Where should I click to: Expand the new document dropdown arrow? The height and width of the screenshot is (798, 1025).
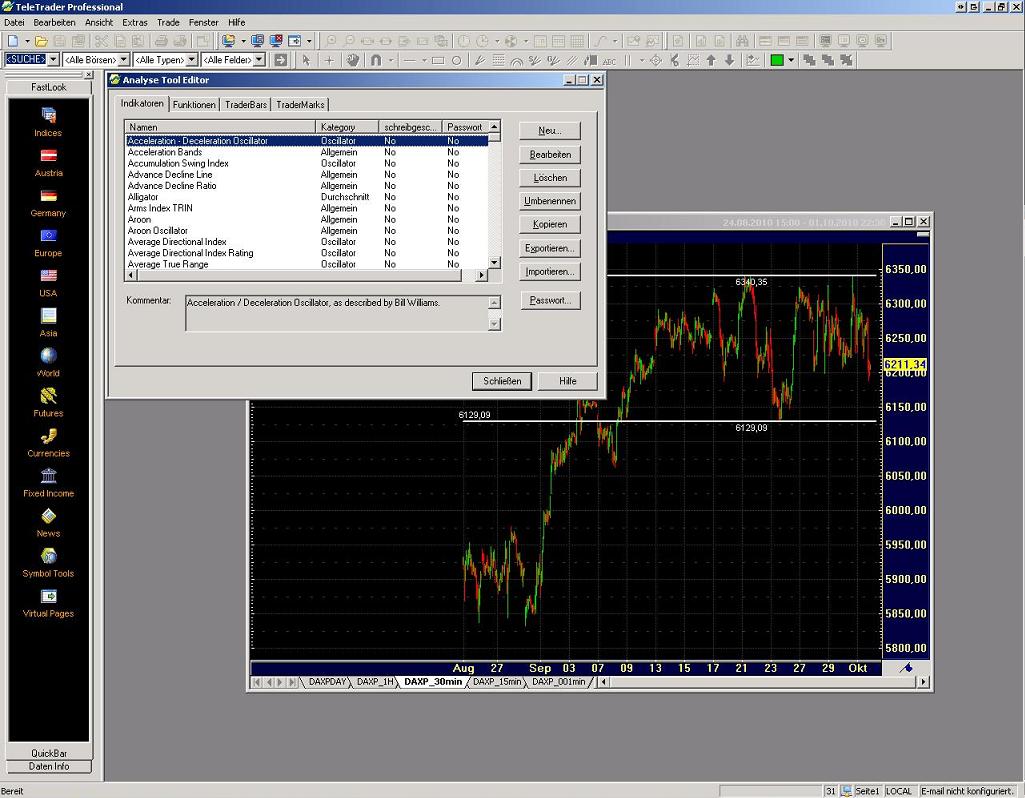pyautogui.click(x=27, y=41)
